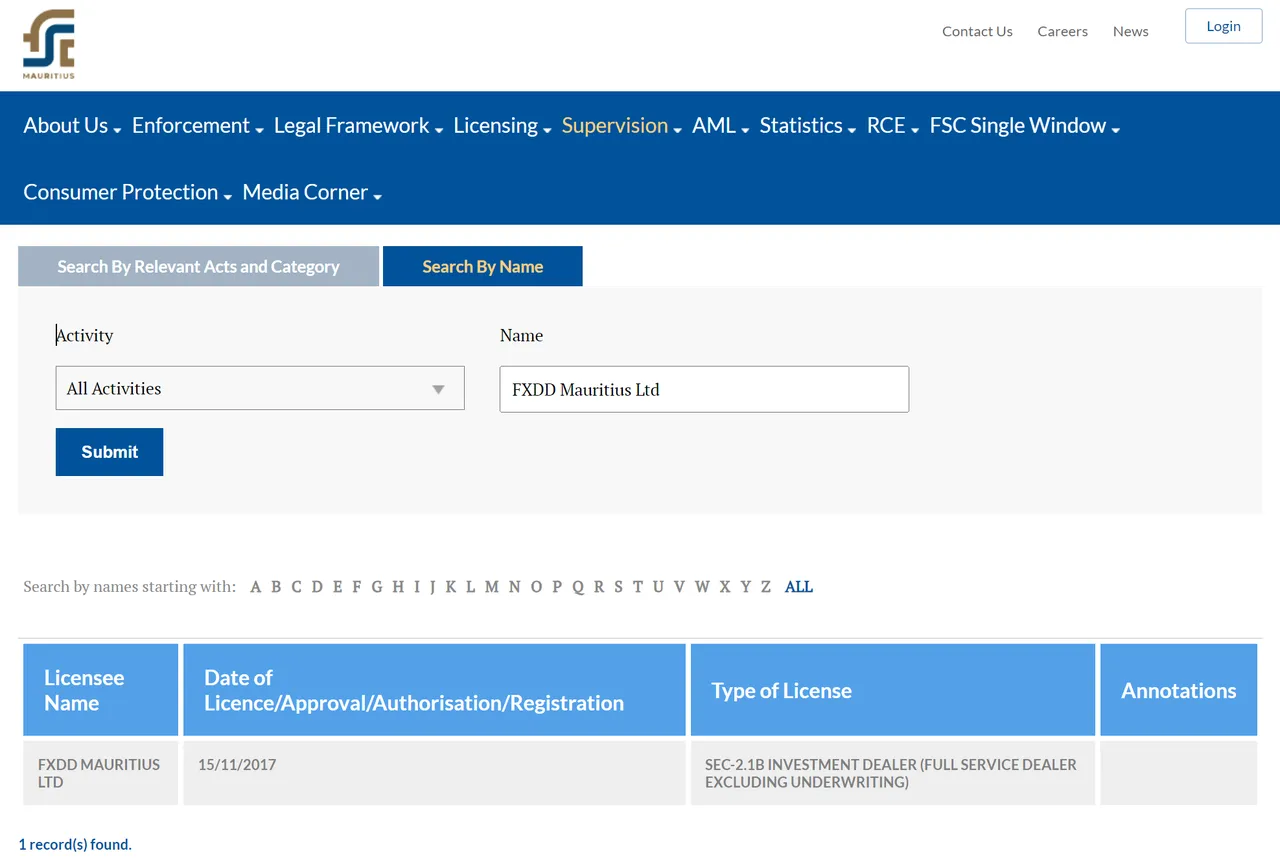Filter names starting with letter X

click(x=725, y=587)
